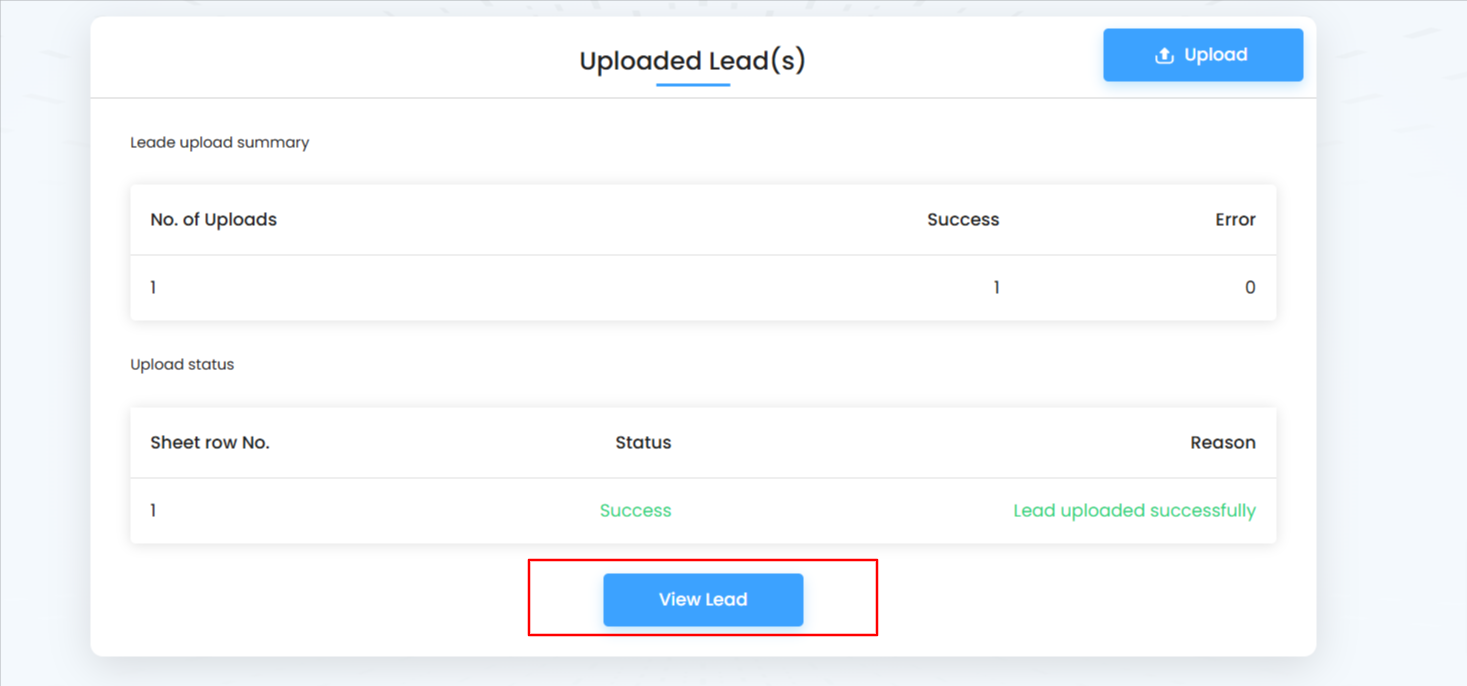Select the Success count value in the summary
Viewport: 1467px width, 686px height.
coord(996,288)
